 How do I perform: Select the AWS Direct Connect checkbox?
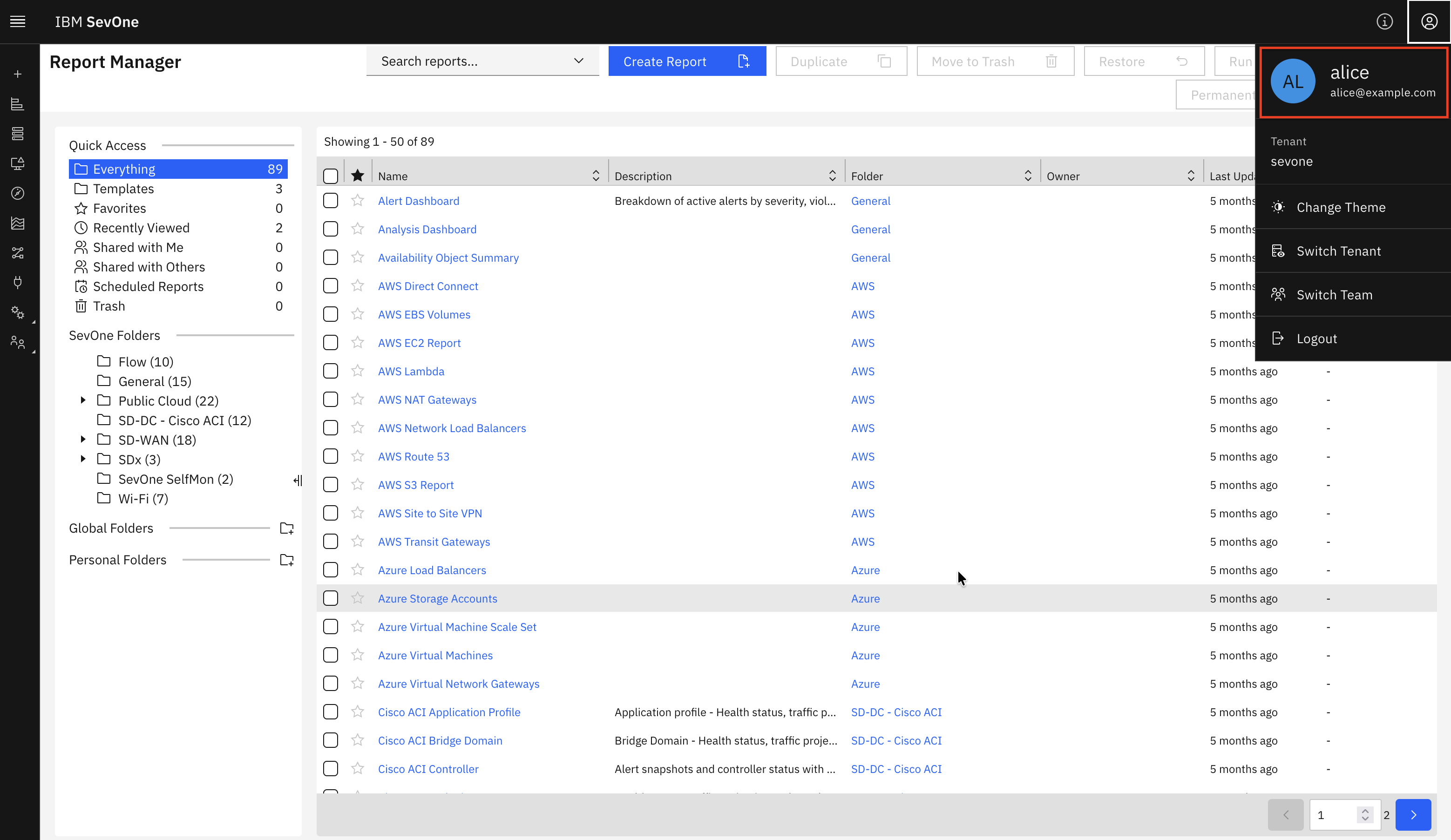pyautogui.click(x=331, y=285)
